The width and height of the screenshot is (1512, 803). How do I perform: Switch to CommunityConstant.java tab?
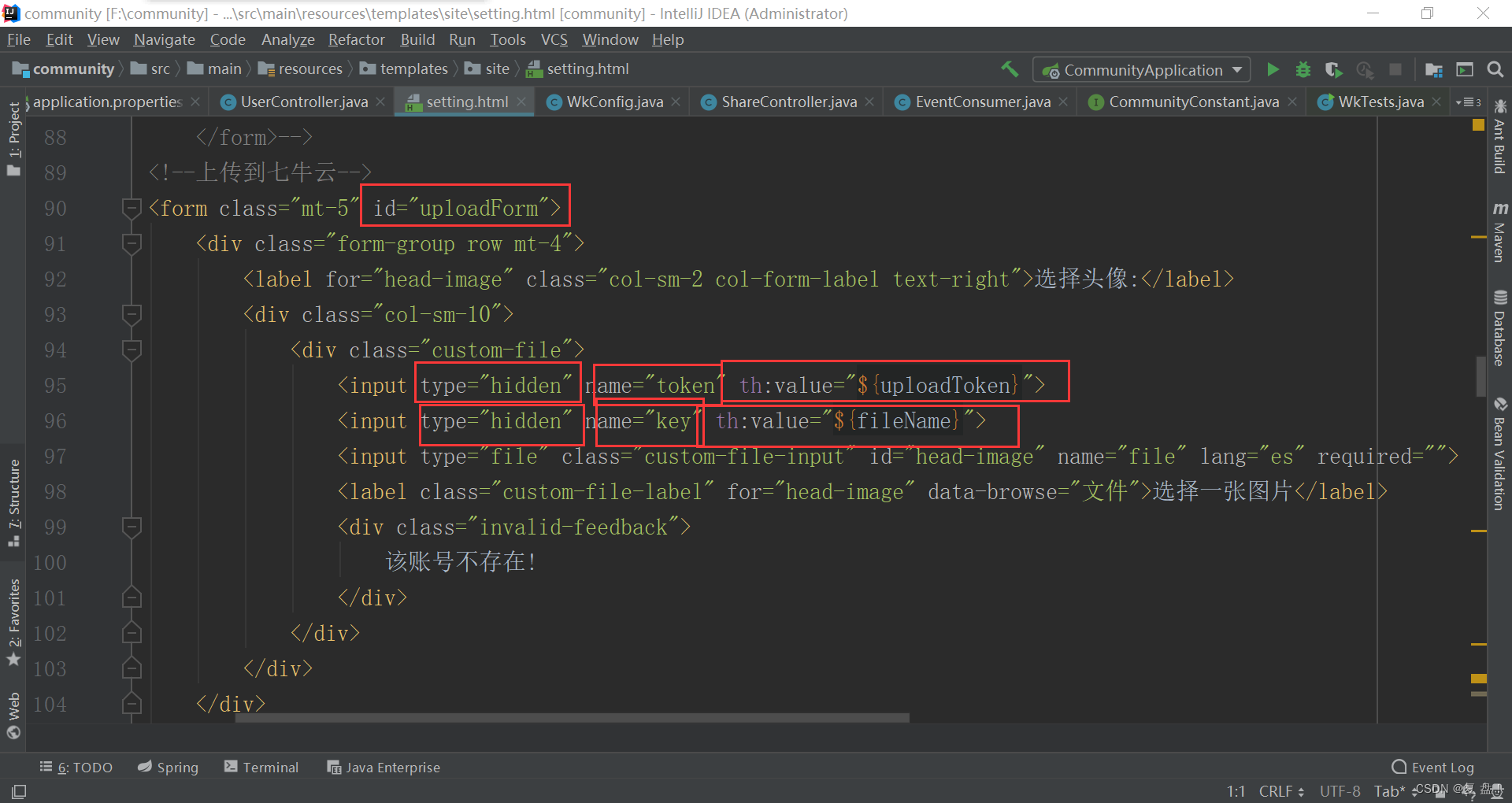click(x=1194, y=102)
